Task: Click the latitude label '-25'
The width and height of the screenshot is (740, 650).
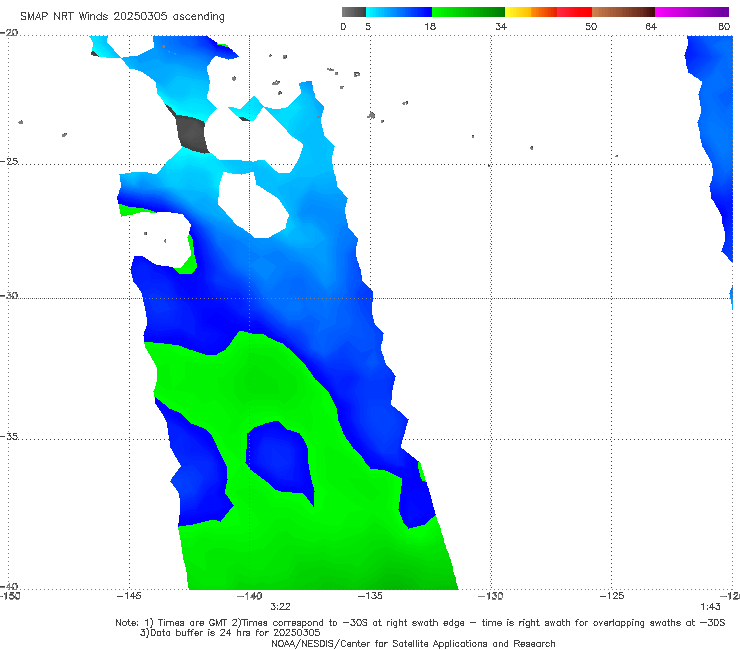Action: click(9, 161)
